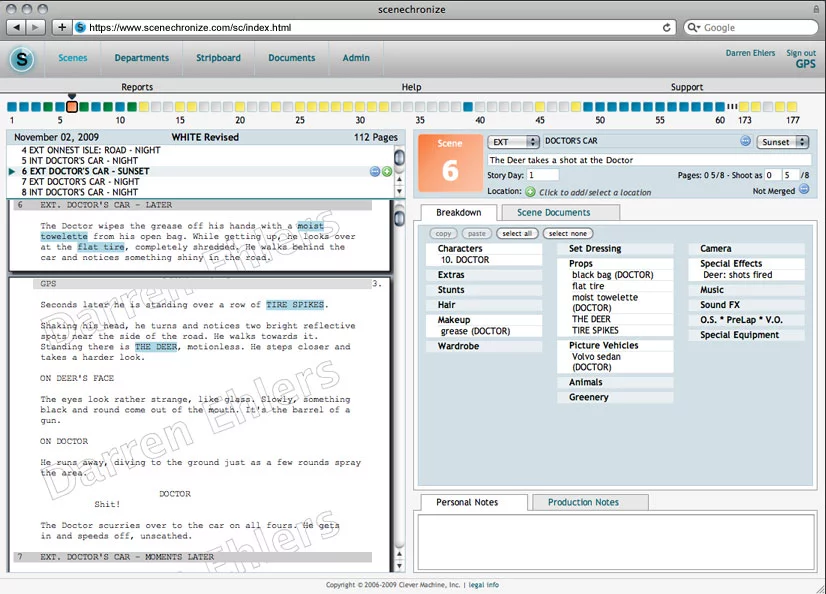Open the Support menu

click(x=687, y=87)
